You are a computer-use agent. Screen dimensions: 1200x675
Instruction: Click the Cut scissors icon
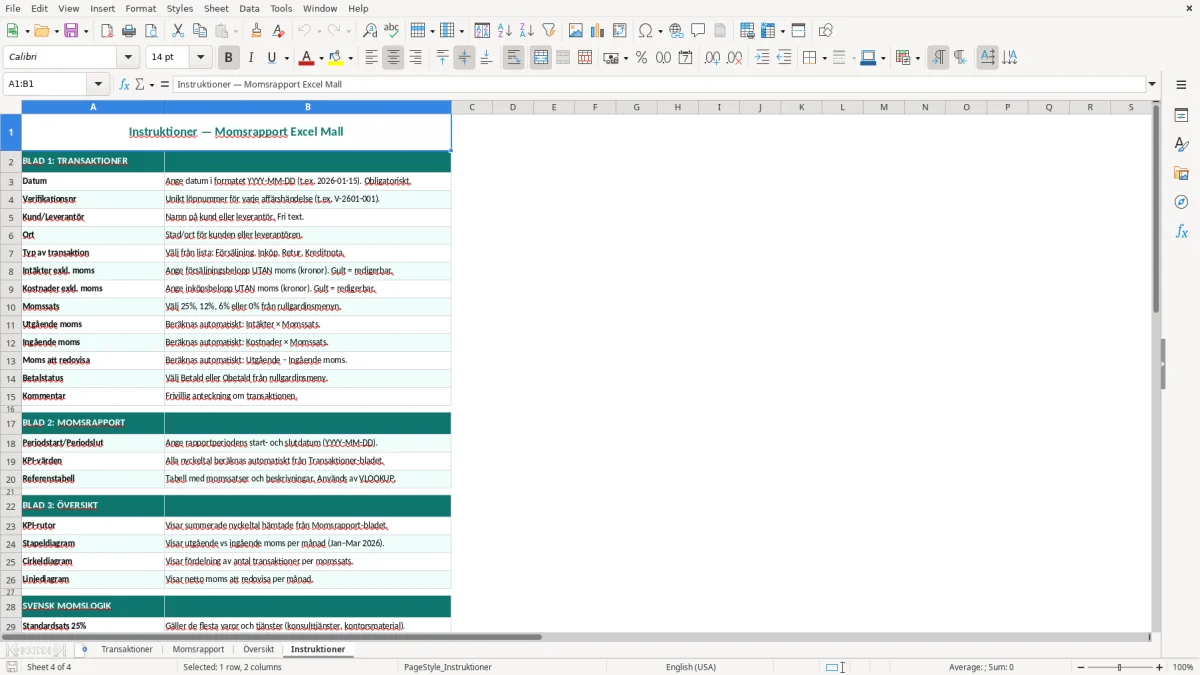tap(178, 31)
